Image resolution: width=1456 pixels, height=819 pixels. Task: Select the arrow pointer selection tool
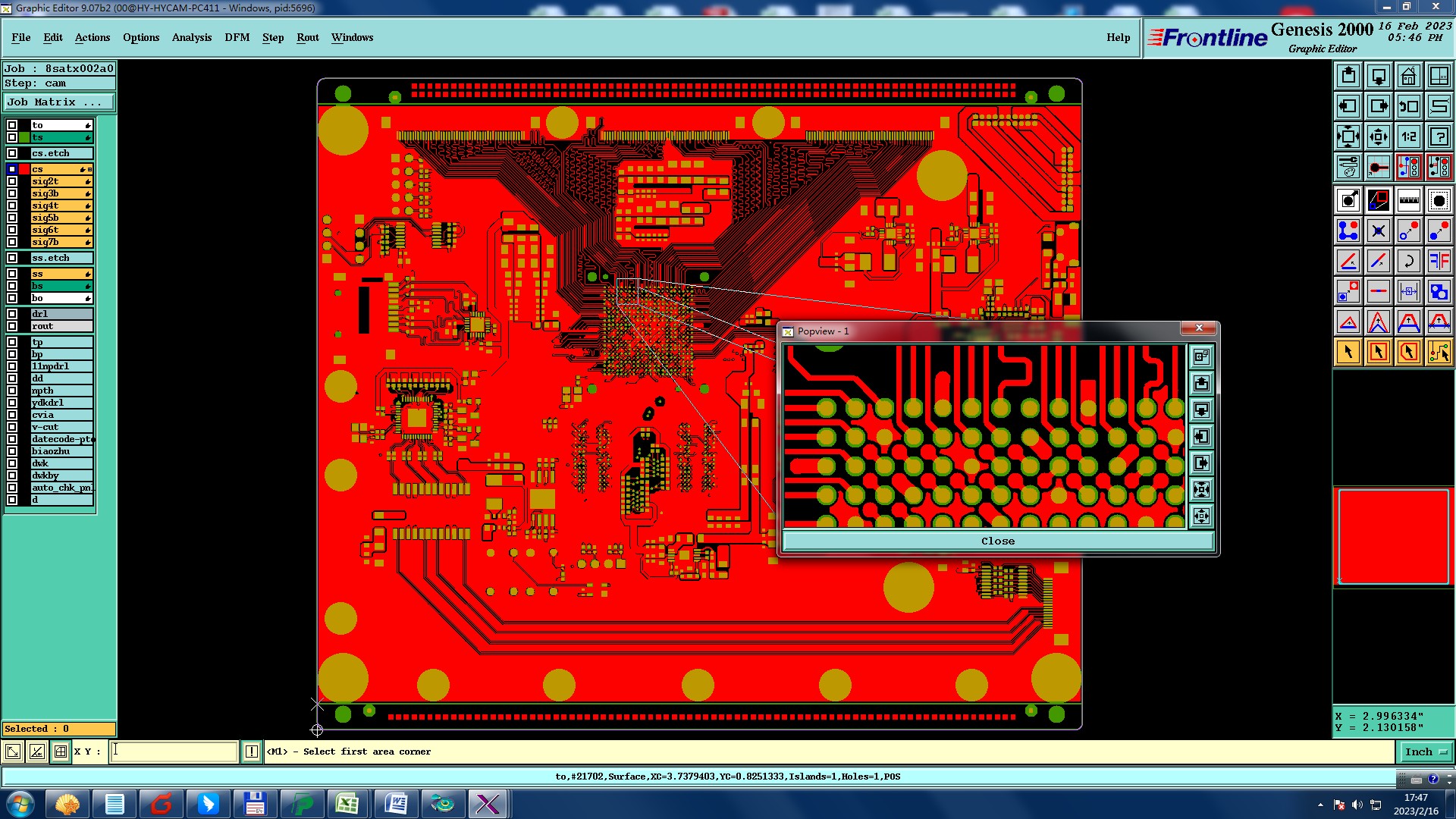coord(1348,352)
